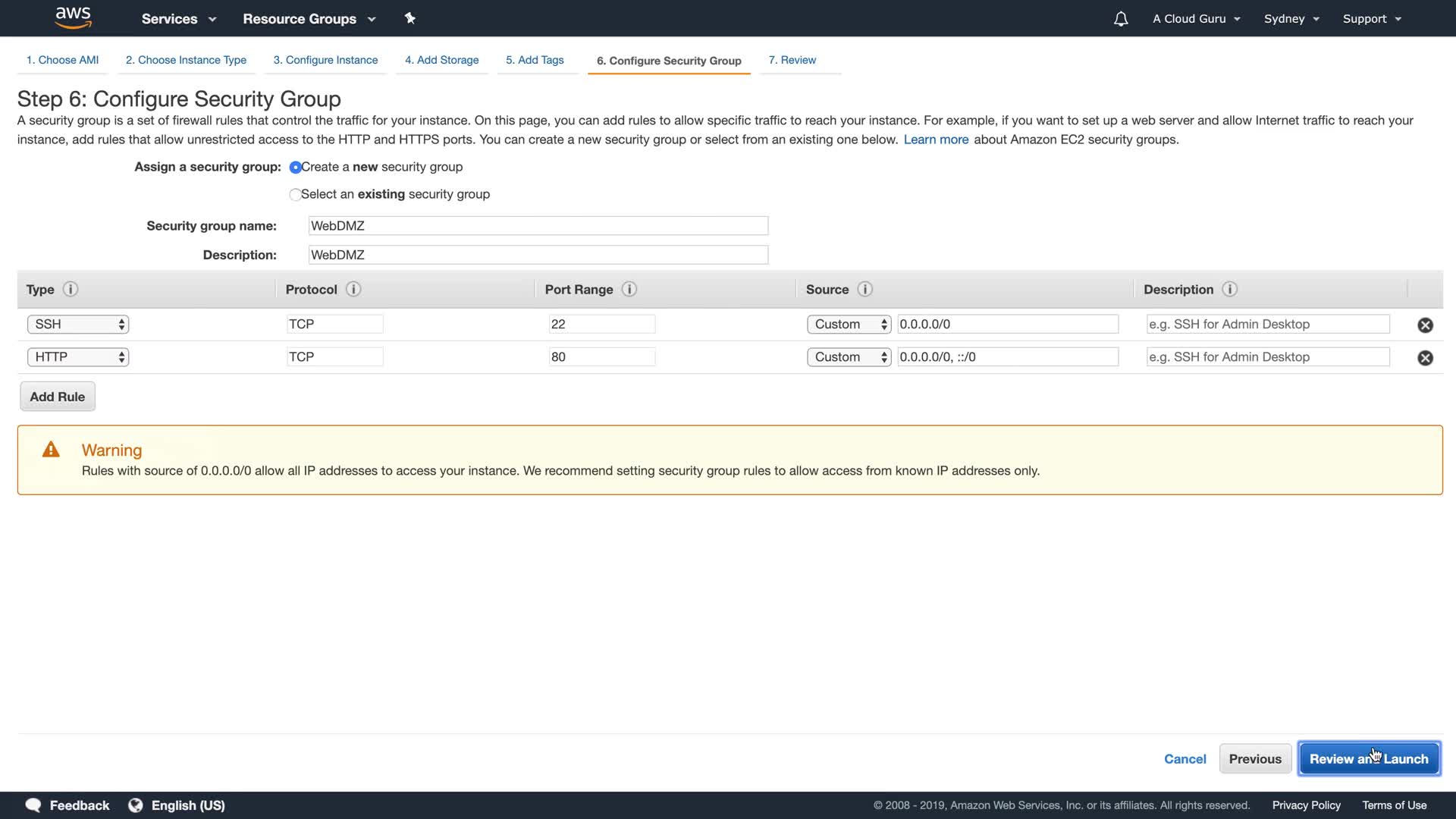Click the Learn more link

point(936,140)
